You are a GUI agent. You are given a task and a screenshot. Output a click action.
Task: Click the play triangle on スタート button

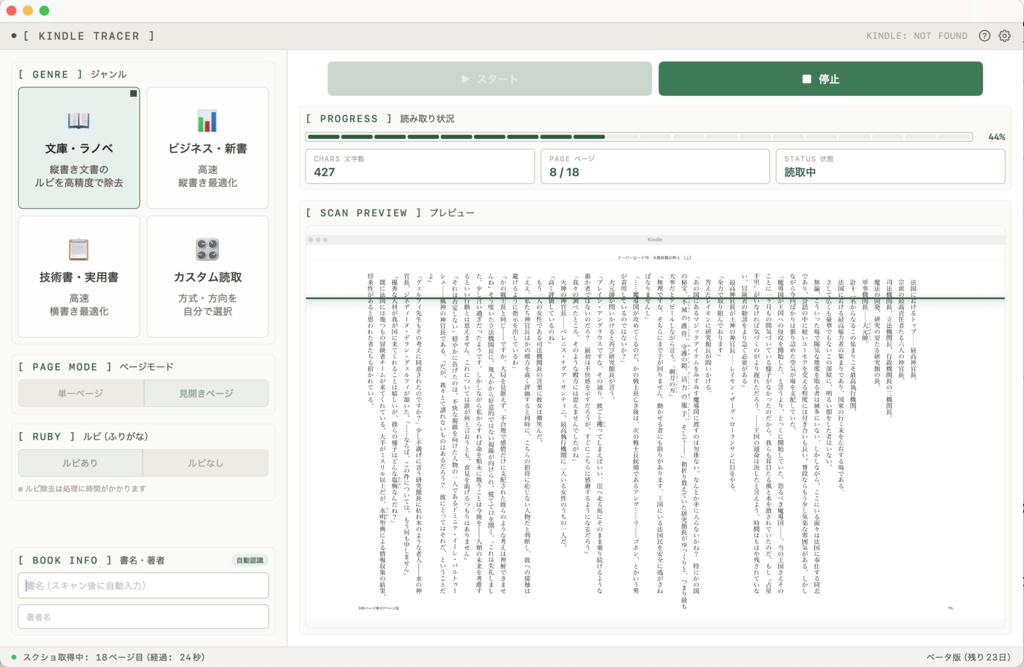click(466, 79)
